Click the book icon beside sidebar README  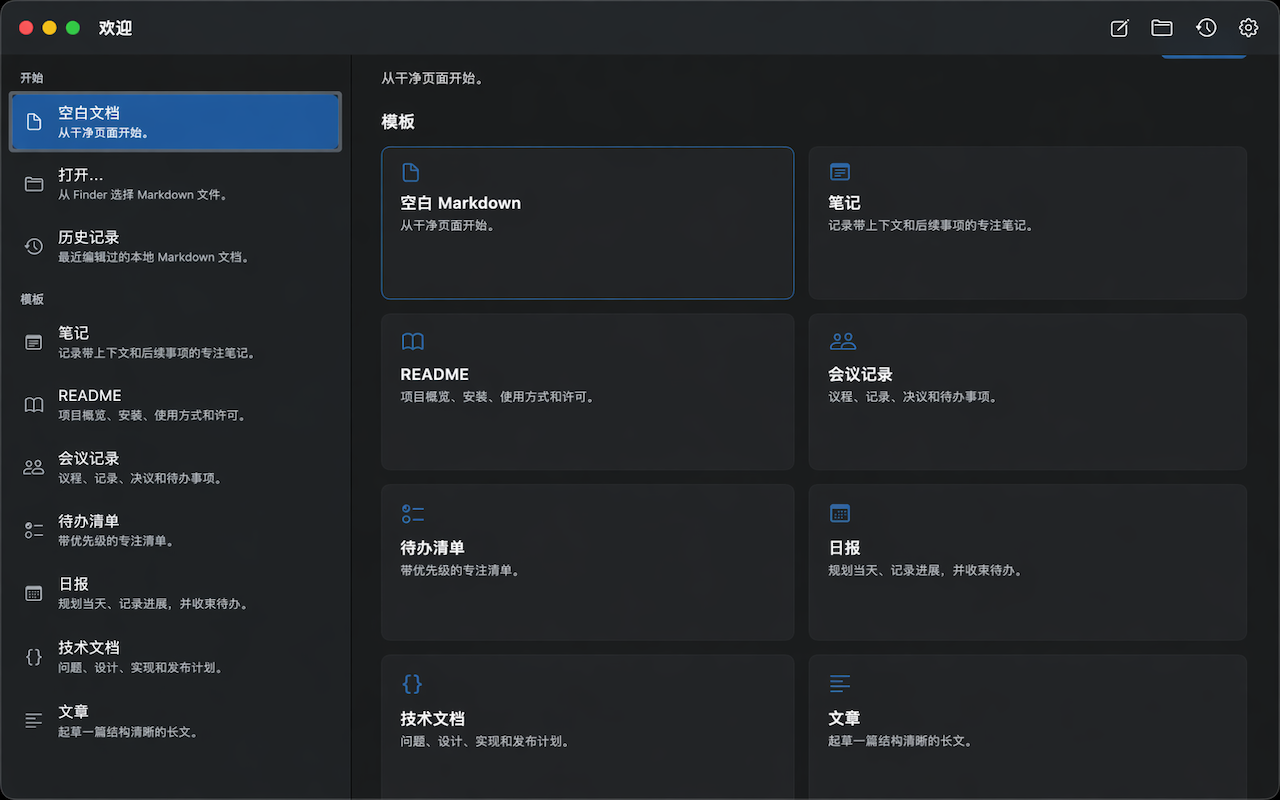[34, 405]
